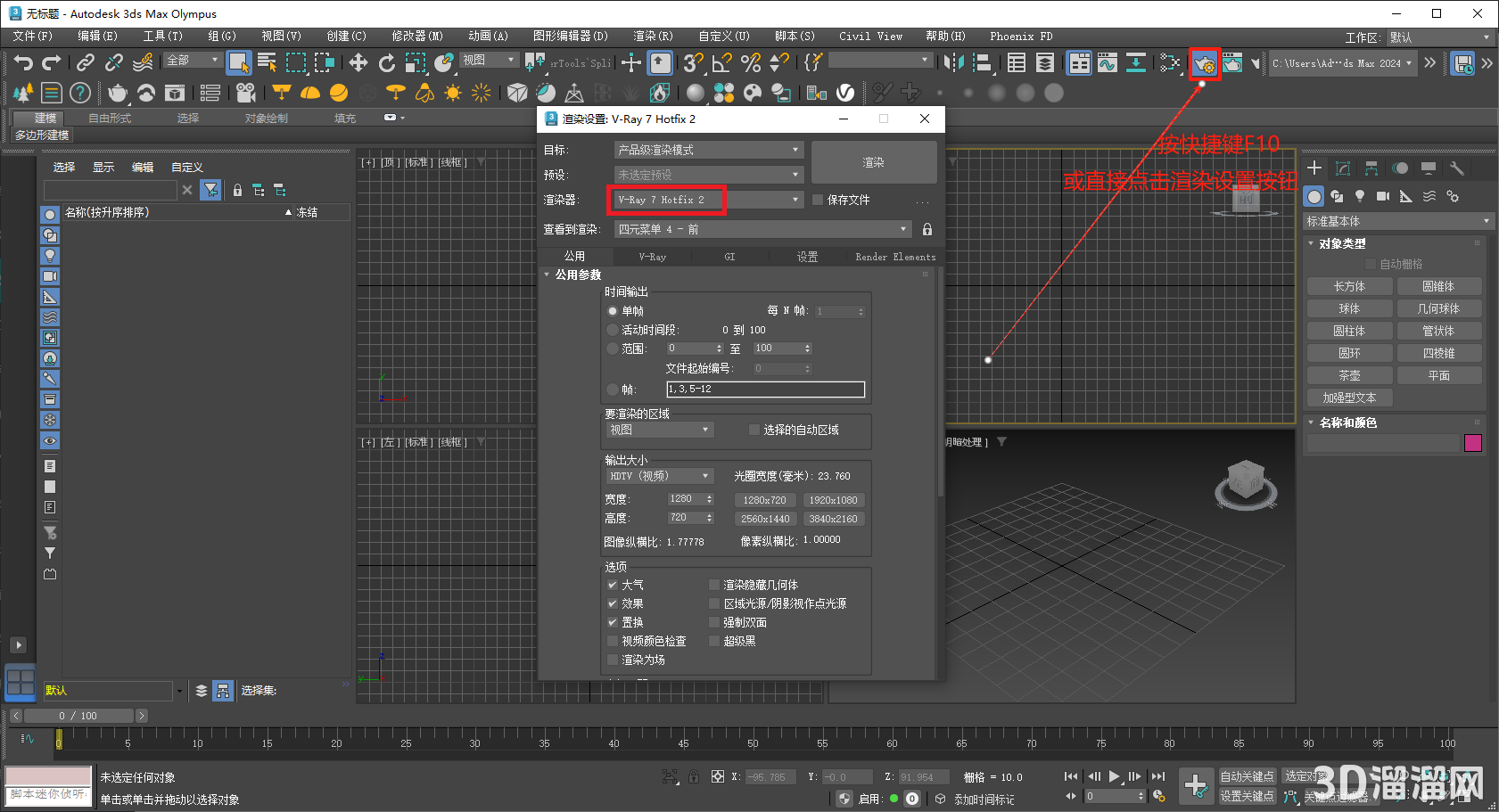
Task: Click the Render Production teapot icon
Action: 1233,63
